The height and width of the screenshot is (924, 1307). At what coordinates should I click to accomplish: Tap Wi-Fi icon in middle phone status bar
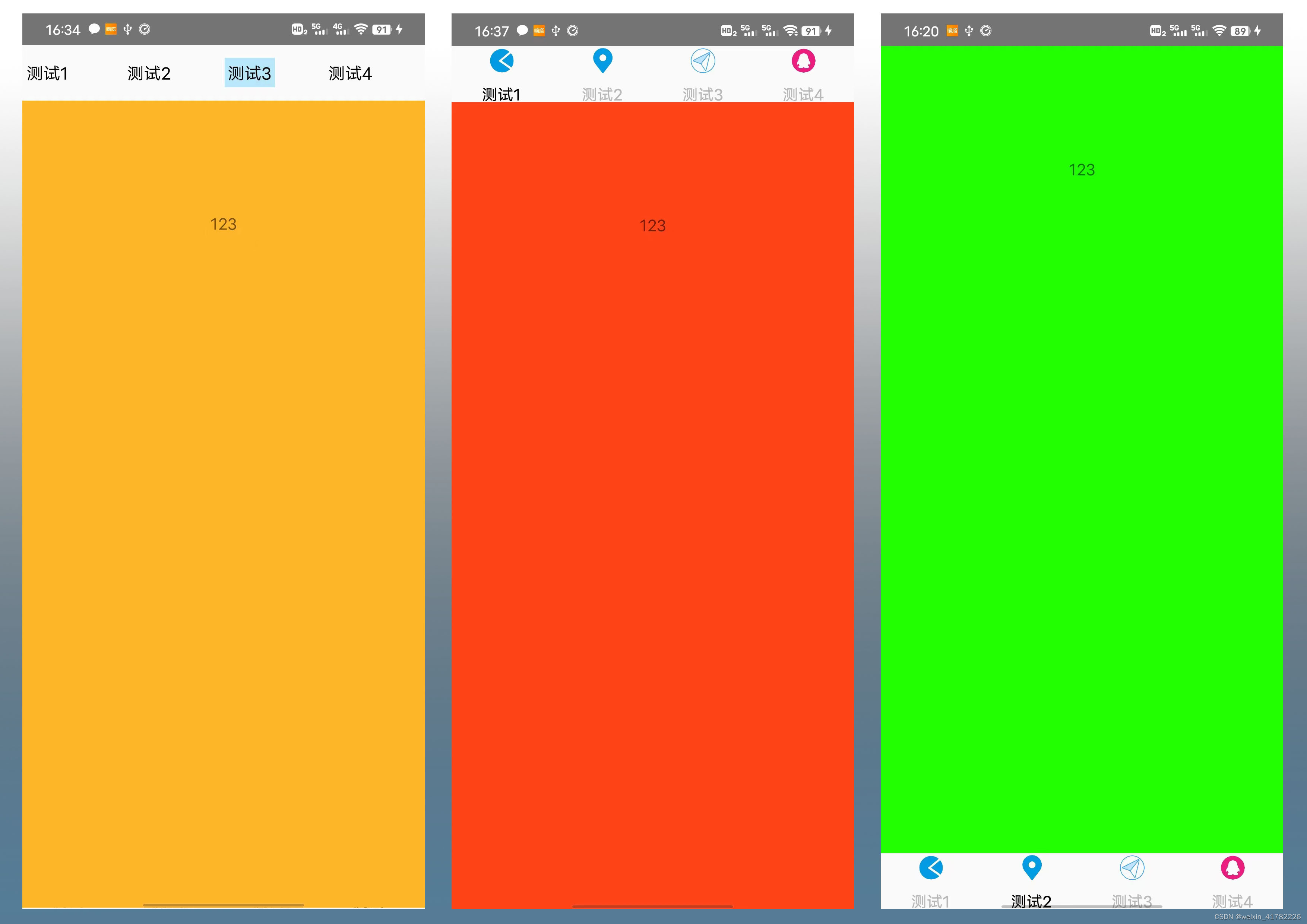[790, 31]
